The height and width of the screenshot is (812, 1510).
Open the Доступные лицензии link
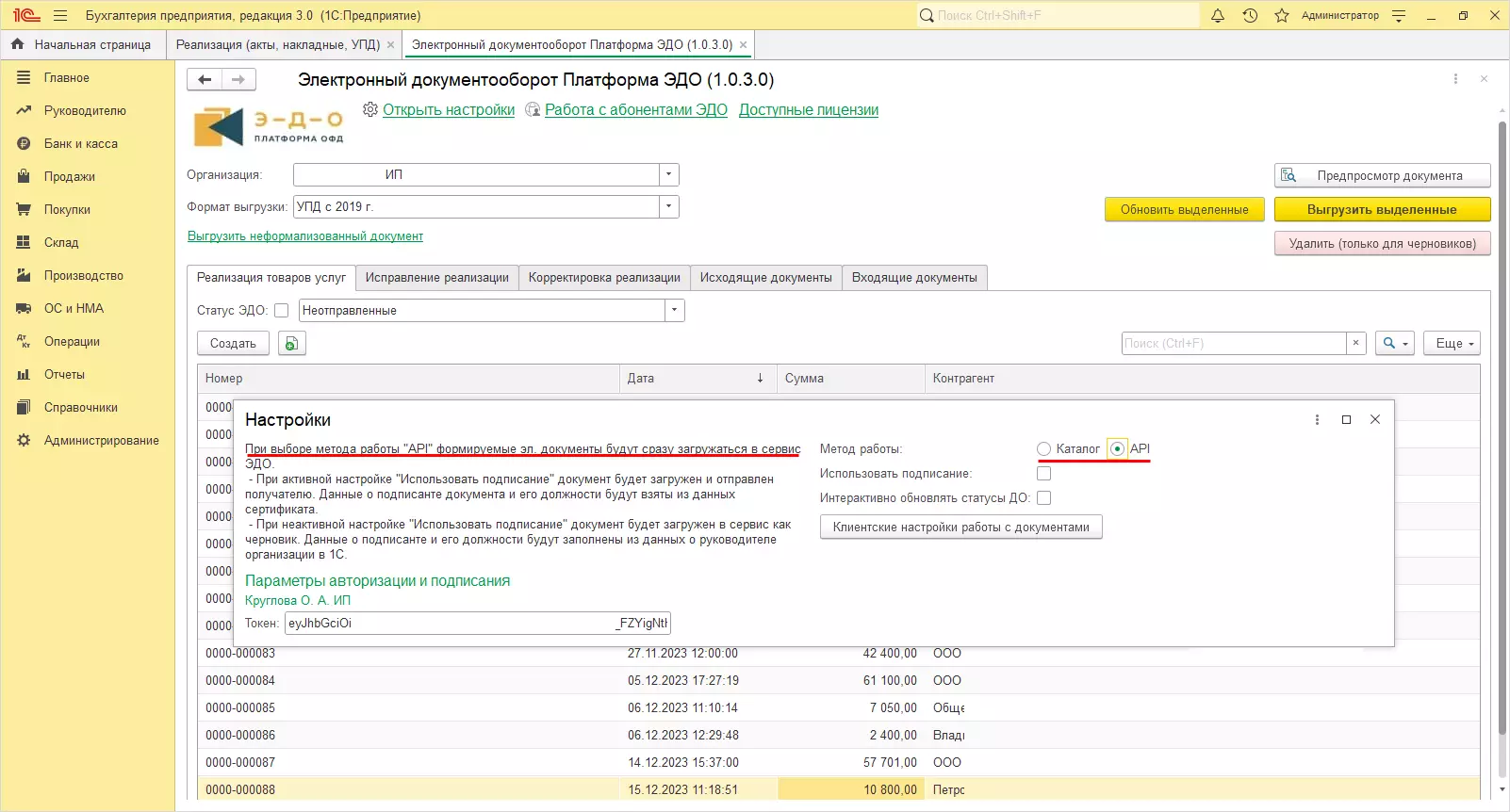808,110
